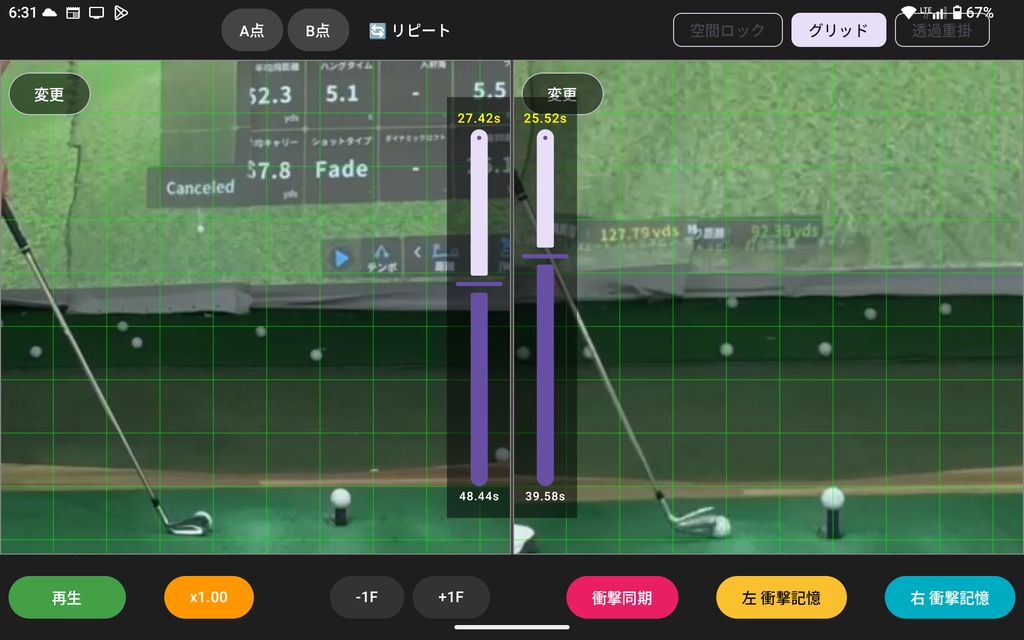The width and height of the screenshot is (1024, 640).
Task: Click the repeat arrows icon
Action: click(x=377, y=31)
